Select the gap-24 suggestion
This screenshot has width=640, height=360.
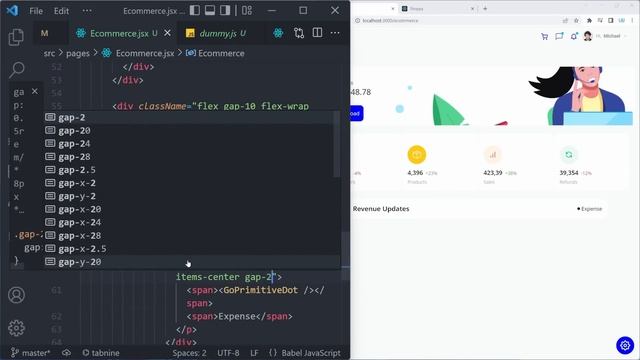tap(189, 144)
